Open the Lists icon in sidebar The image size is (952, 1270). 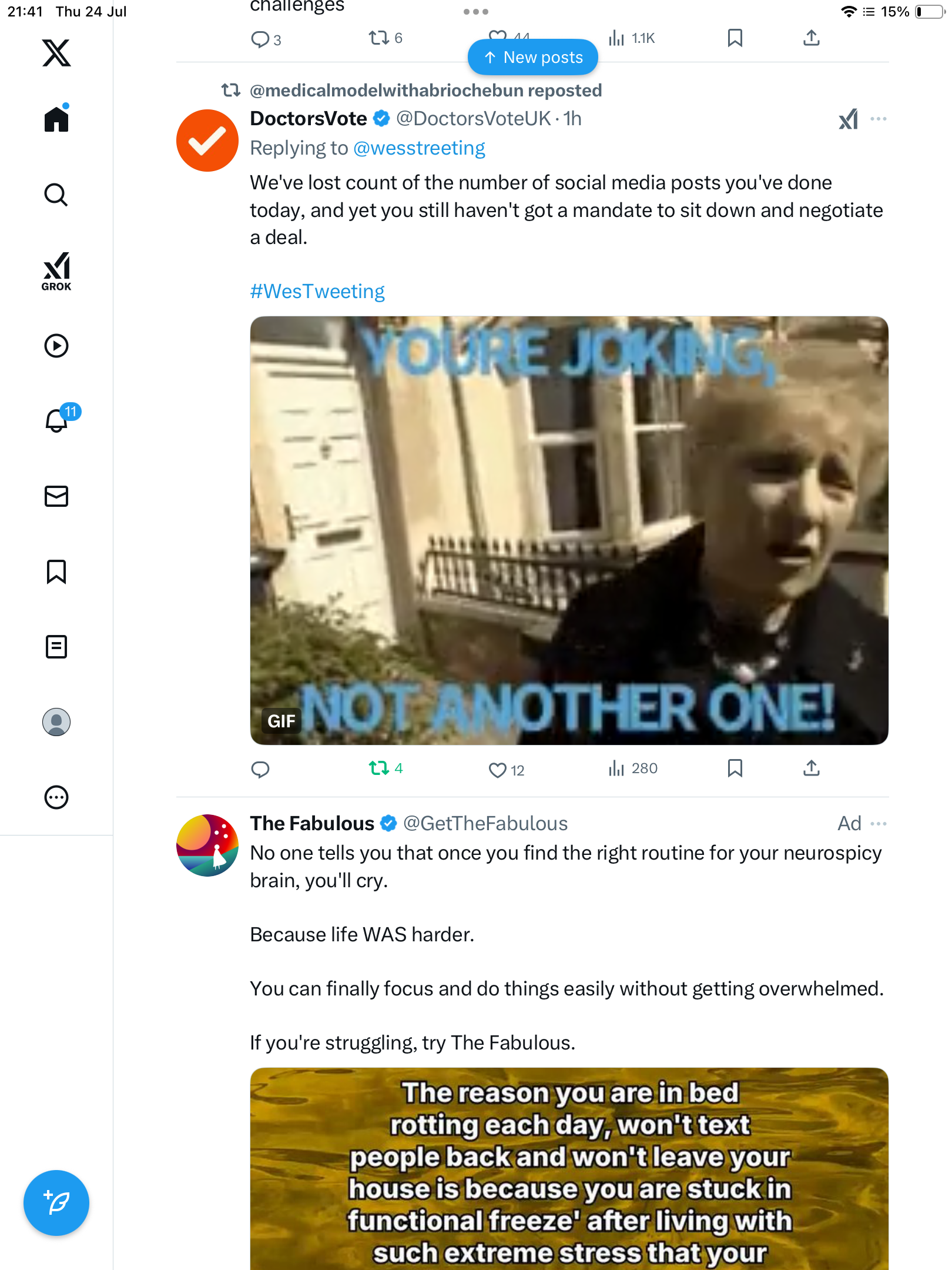[x=56, y=647]
